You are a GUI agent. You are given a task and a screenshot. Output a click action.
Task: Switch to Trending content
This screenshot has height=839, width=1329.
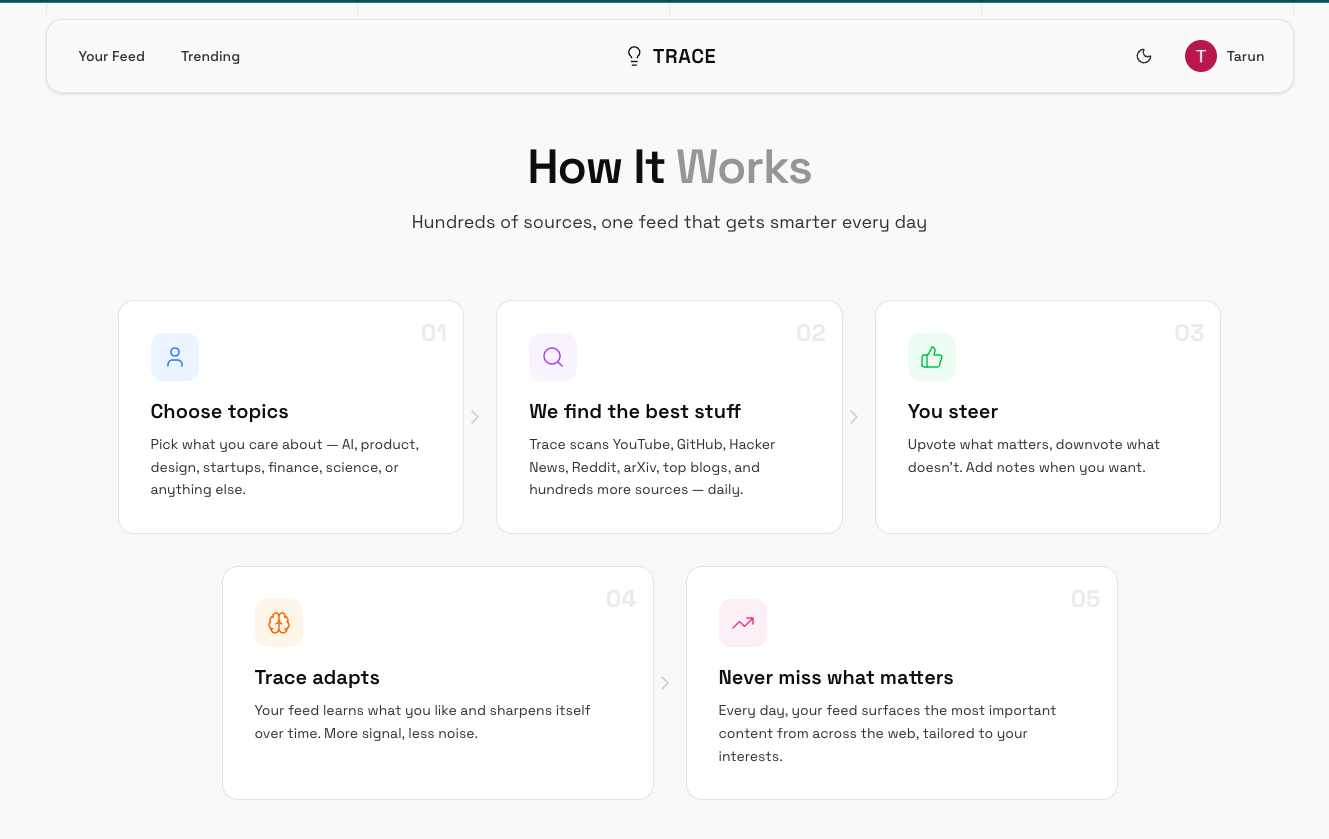210,56
